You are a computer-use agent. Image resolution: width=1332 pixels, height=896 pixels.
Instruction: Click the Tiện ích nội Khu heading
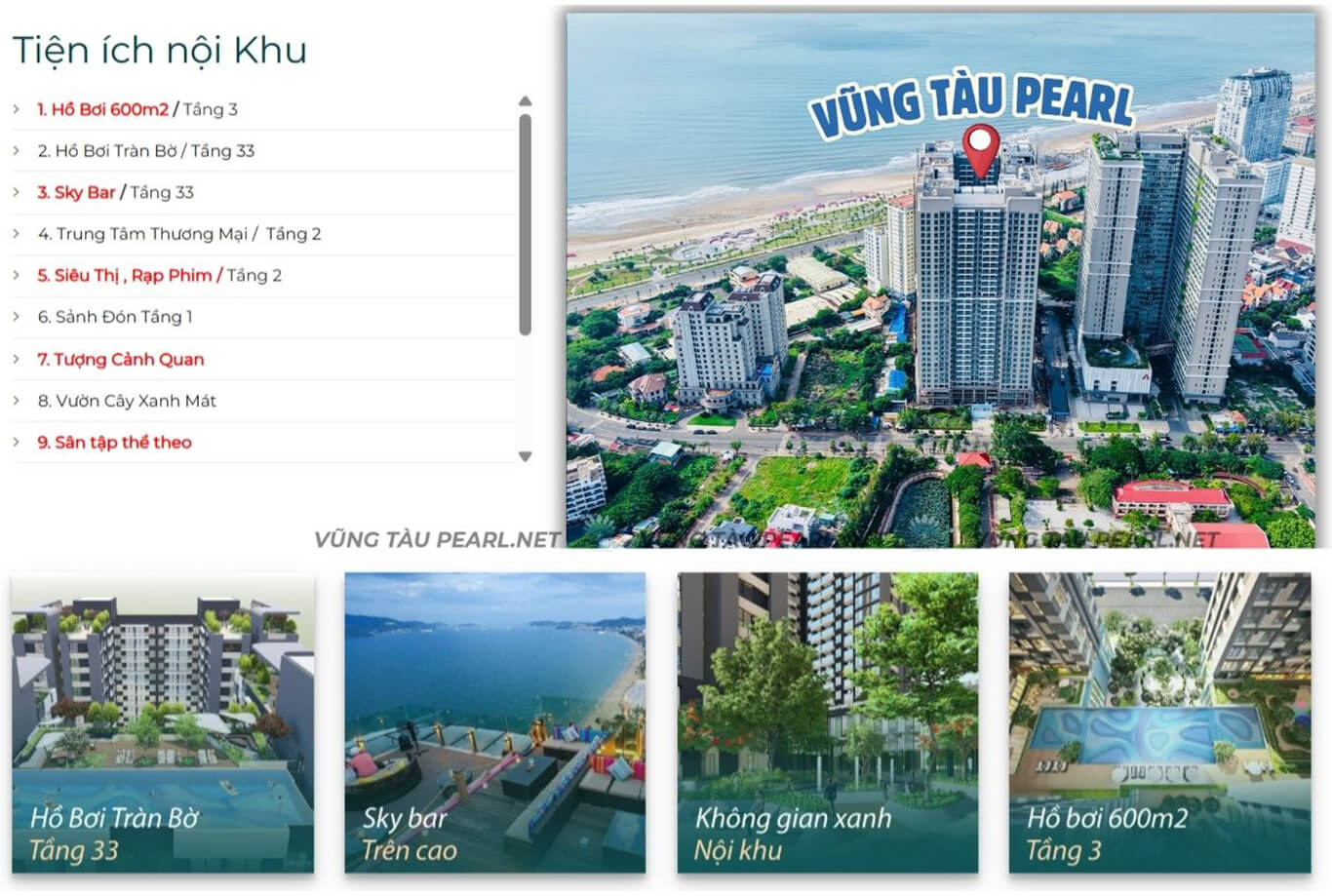tap(160, 50)
